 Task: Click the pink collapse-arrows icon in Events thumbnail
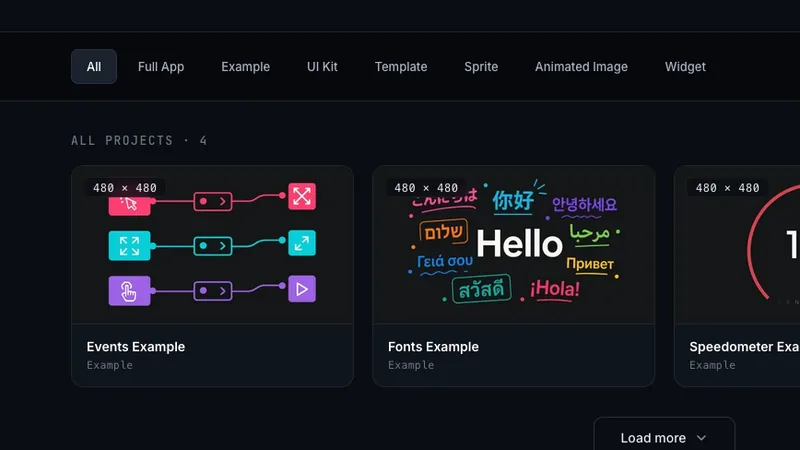302,196
